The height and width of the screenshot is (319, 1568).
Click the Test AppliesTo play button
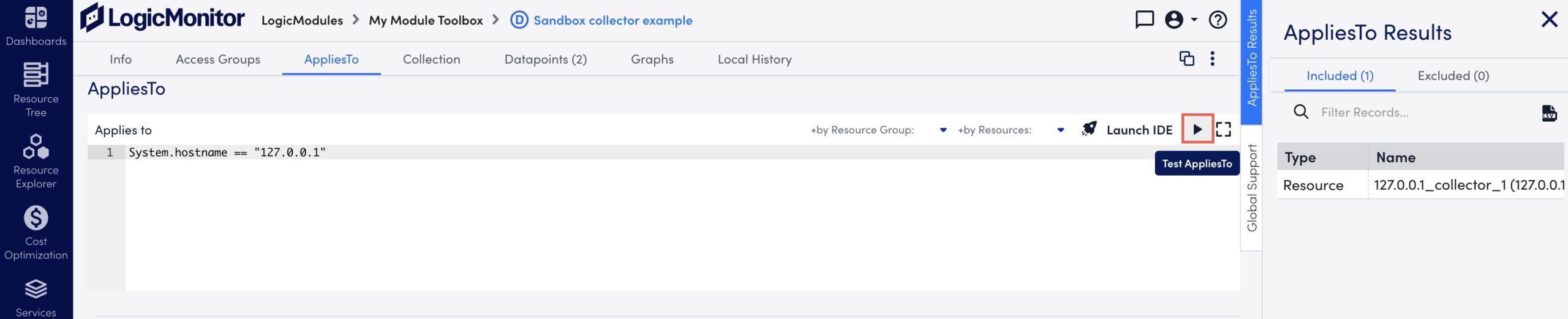tap(1197, 129)
